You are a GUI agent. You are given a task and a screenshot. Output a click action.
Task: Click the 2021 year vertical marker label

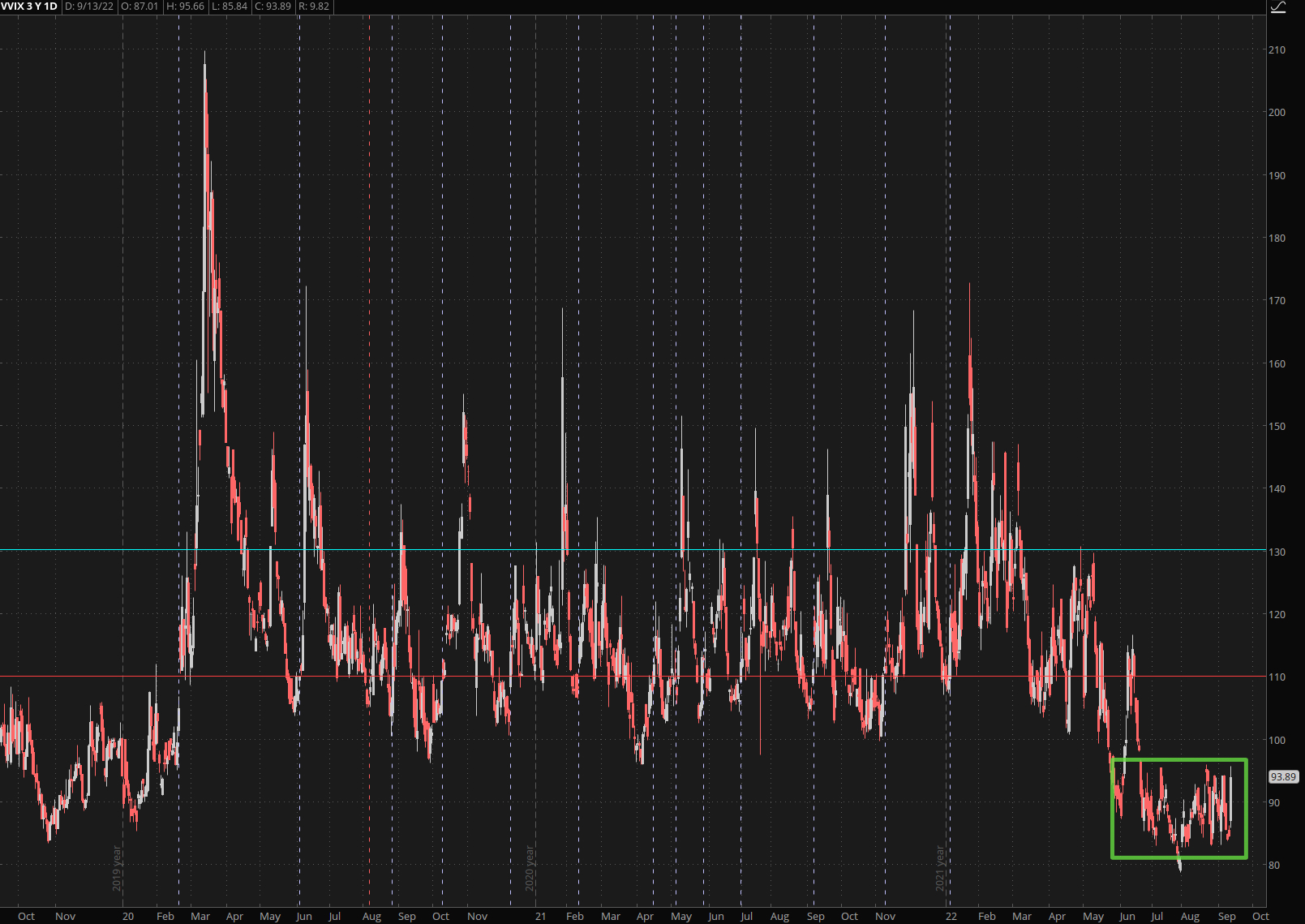point(941,868)
